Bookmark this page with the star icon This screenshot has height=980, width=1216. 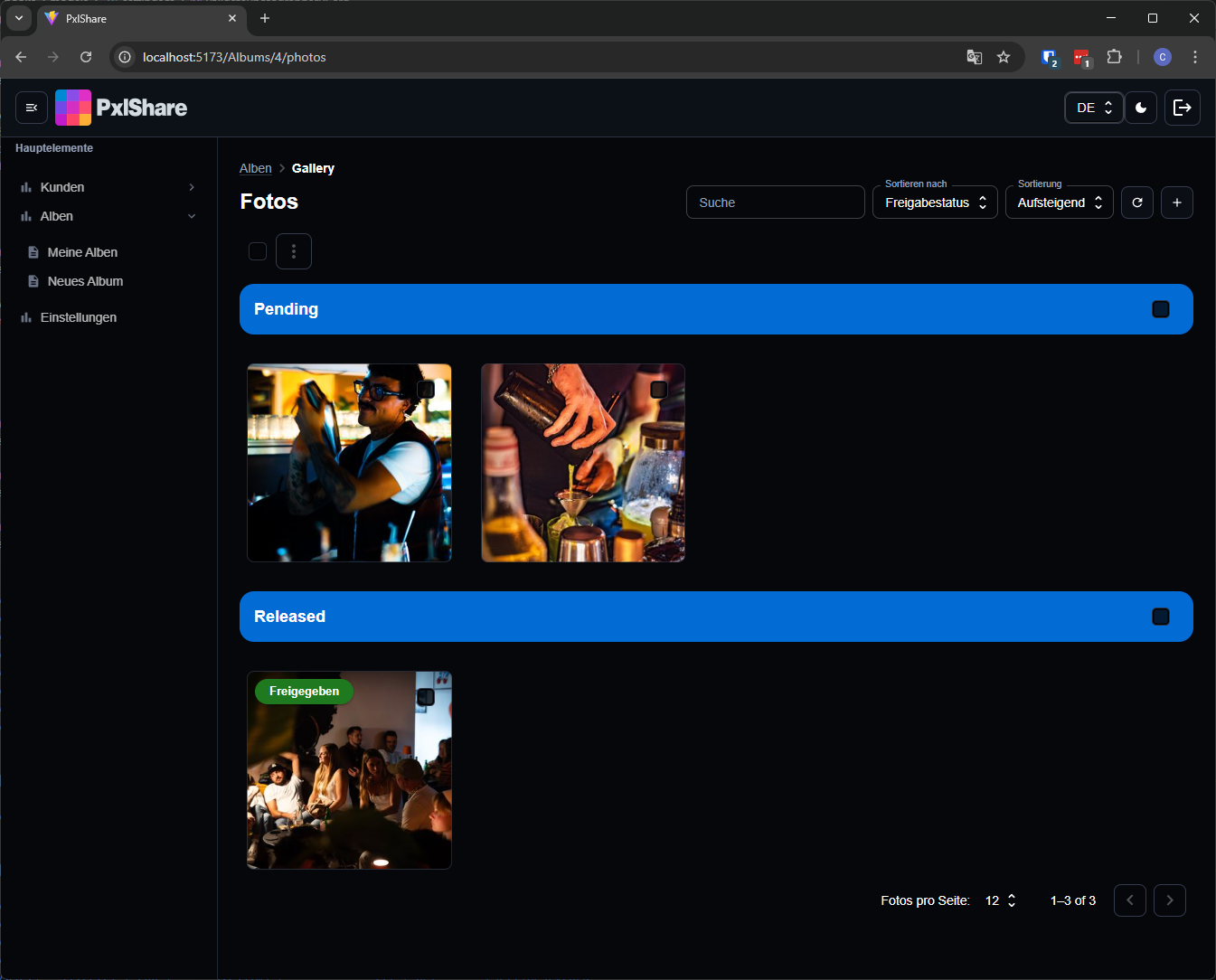point(1004,57)
